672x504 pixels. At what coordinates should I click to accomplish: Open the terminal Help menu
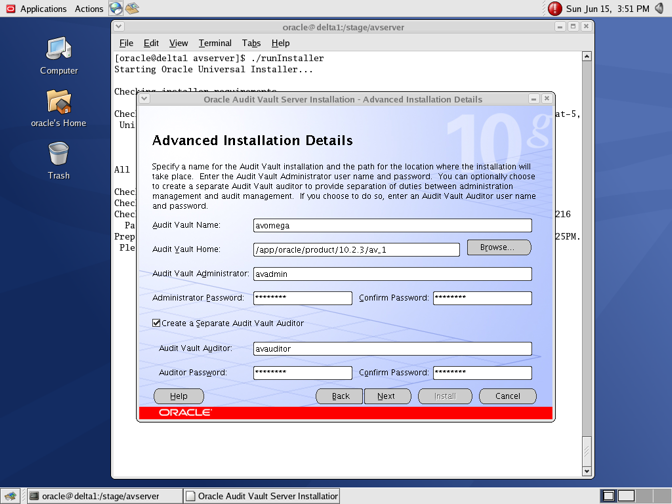(280, 43)
